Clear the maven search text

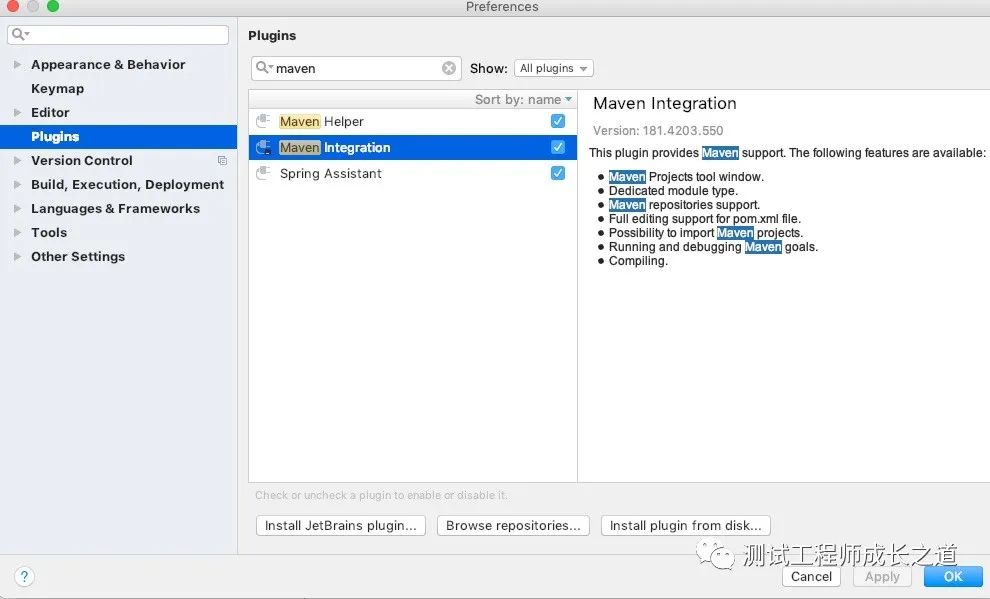point(448,68)
